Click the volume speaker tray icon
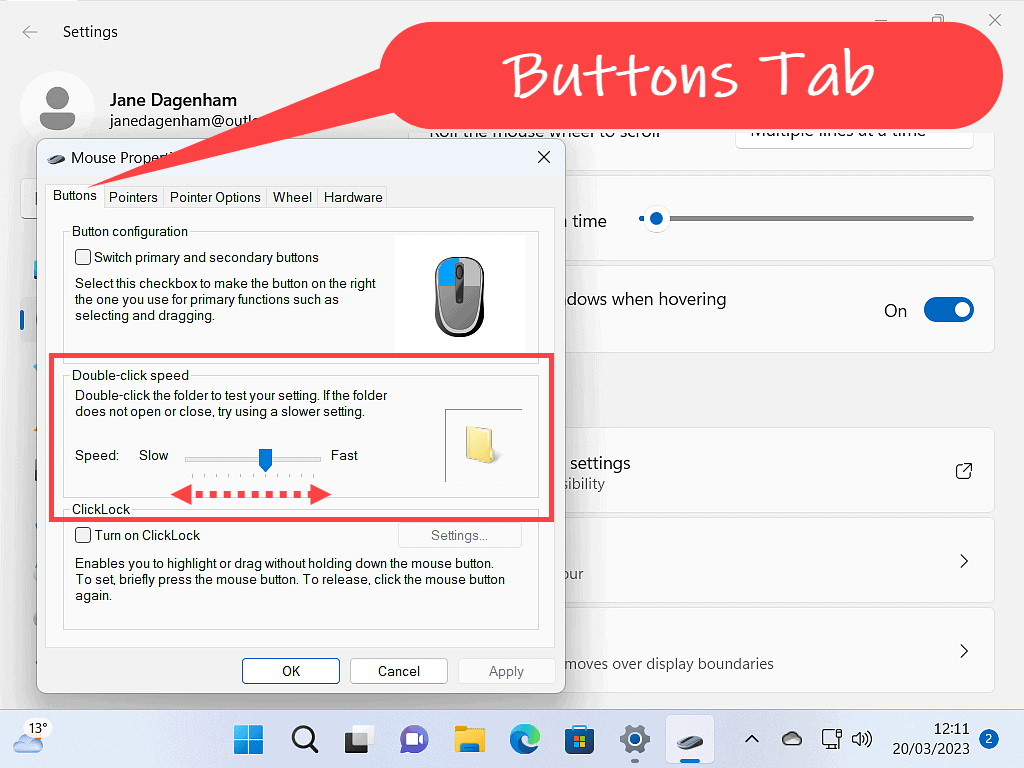This screenshot has height=768, width=1024. click(x=861, y=739)
